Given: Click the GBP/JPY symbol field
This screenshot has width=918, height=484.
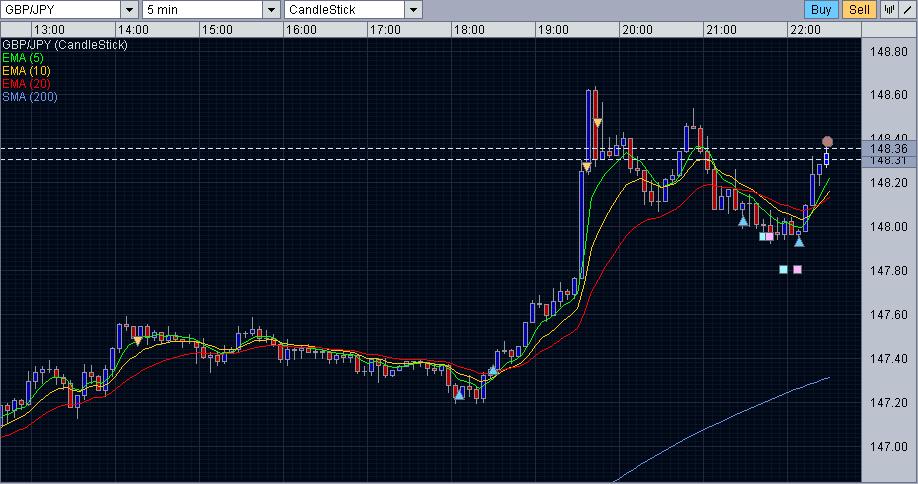Looking at the screenshot, I should (x=61, y=9).
